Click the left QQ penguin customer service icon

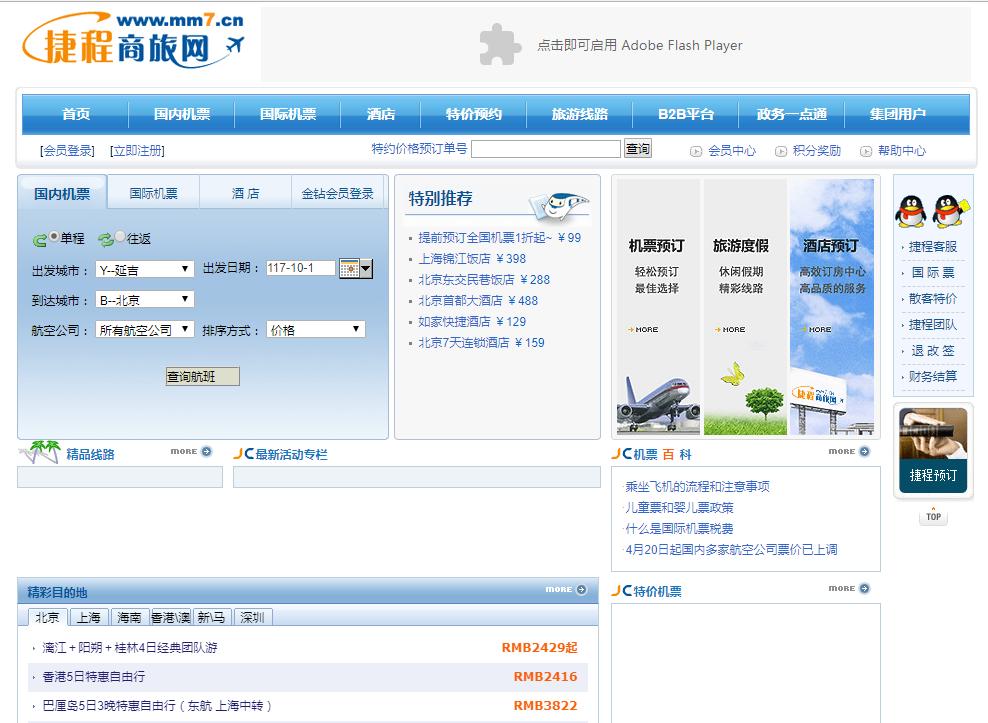pos(911,210)
